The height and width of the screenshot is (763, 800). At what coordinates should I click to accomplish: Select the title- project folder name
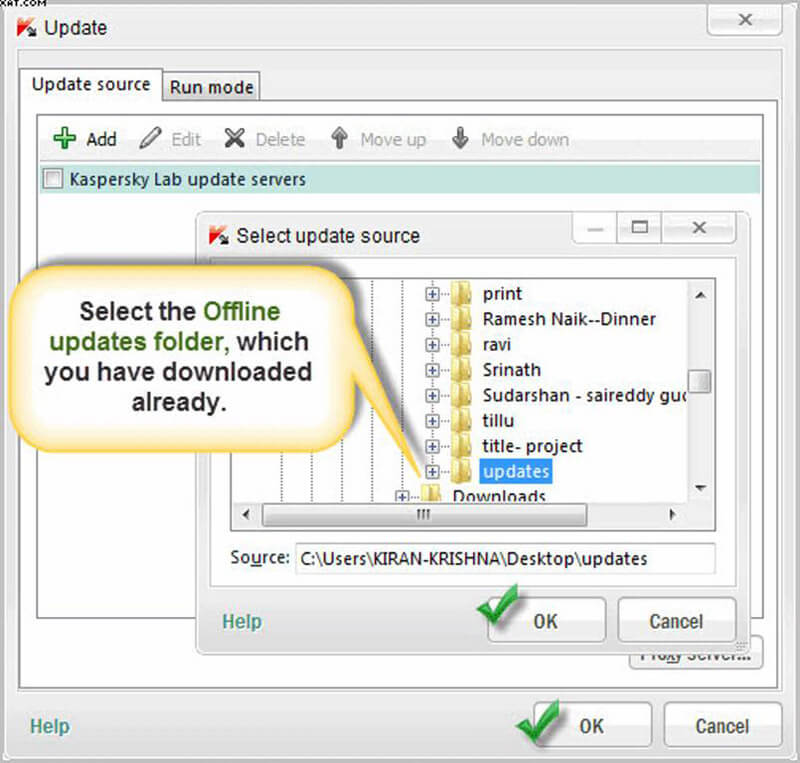[532, 447]
